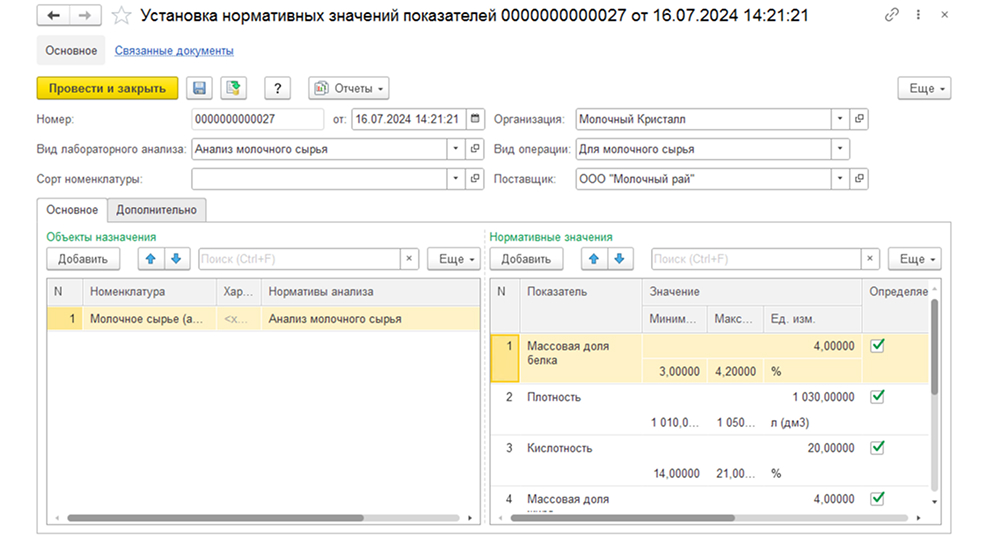
Task: Click the Провести и закрыть button
Action: click(x=107, y=88)
